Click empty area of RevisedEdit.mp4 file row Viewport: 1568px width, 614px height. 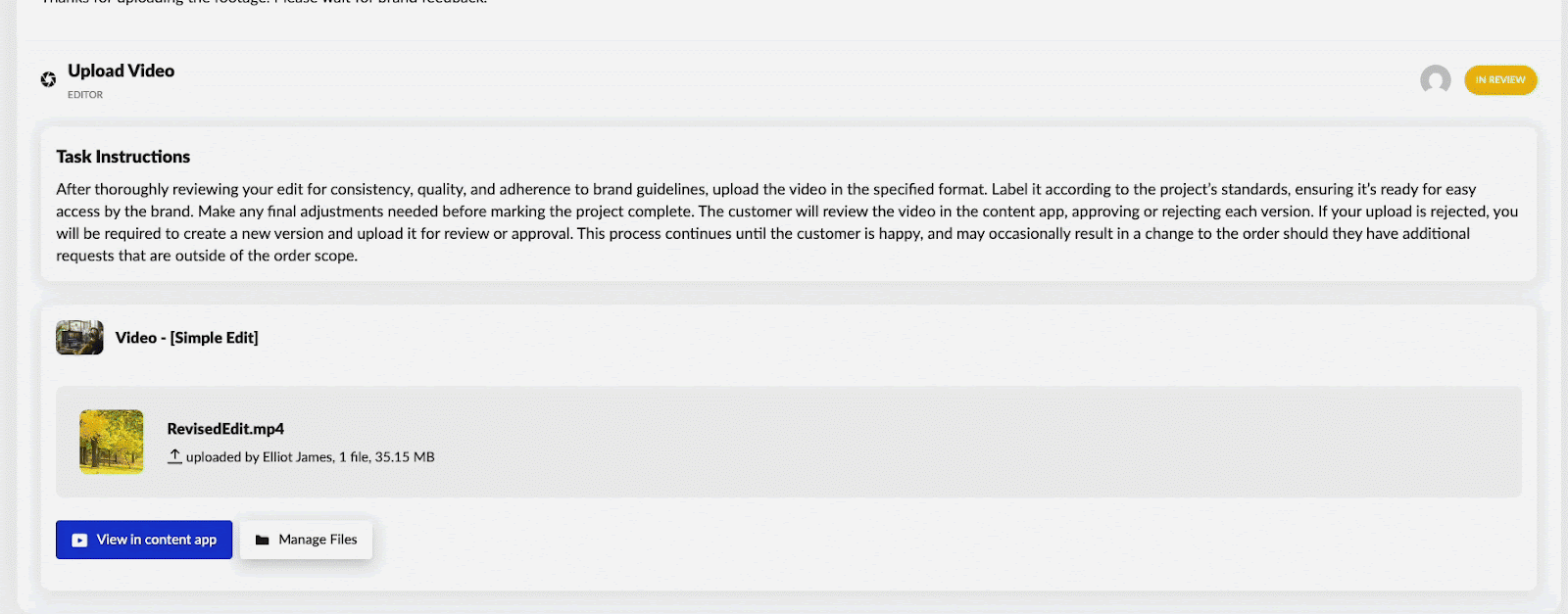point(980,442)
